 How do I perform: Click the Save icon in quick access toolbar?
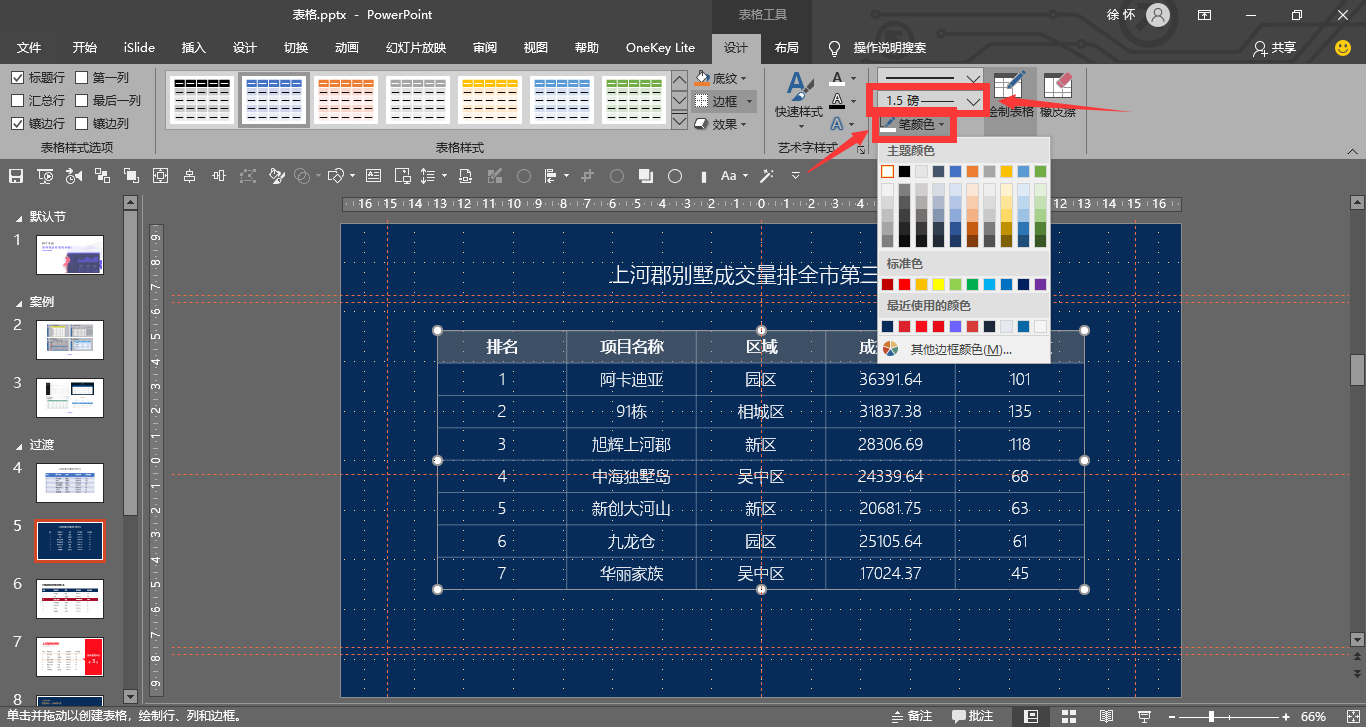[16, 176]
